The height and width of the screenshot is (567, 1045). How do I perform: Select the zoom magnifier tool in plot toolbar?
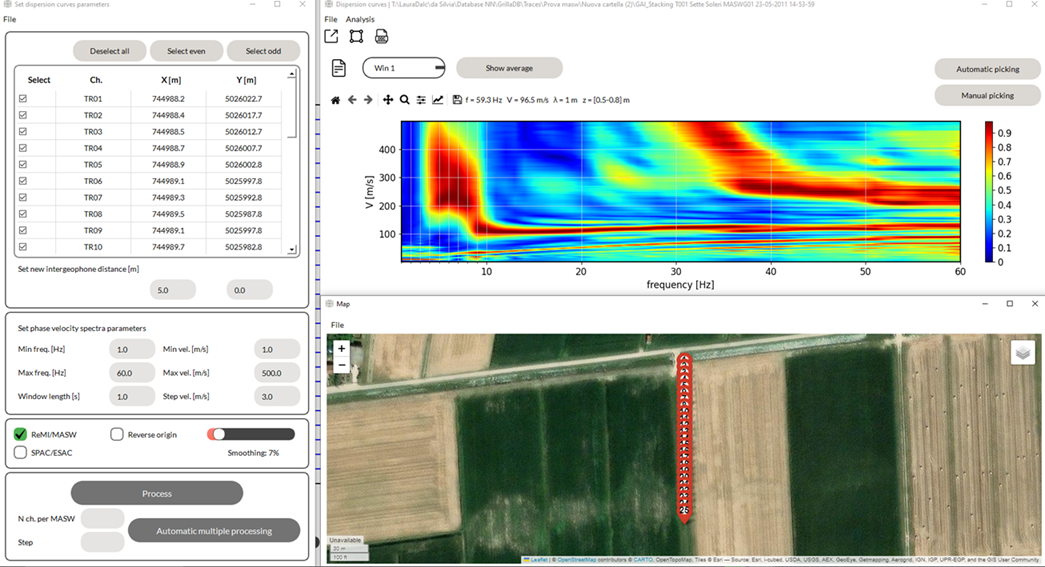405,100
